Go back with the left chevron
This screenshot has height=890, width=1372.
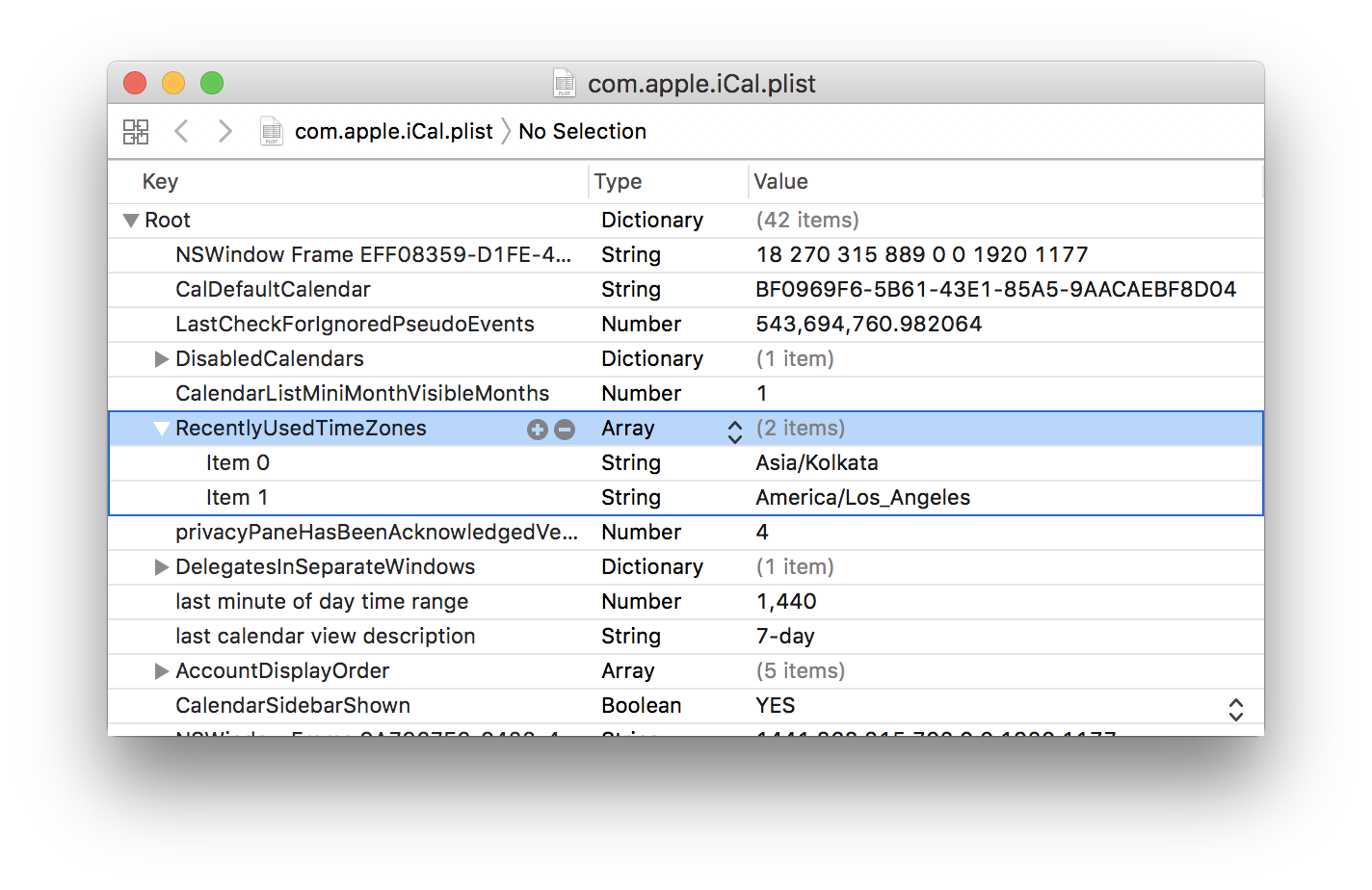click(x=181, y=132)
